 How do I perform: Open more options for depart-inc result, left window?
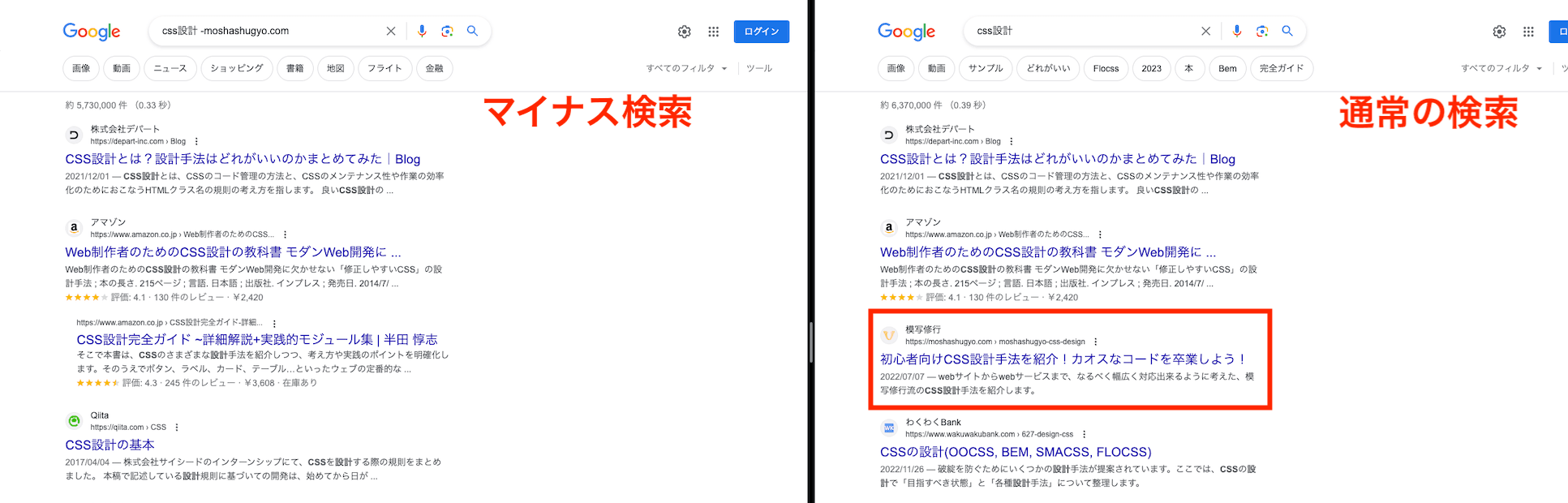point(196,141)
